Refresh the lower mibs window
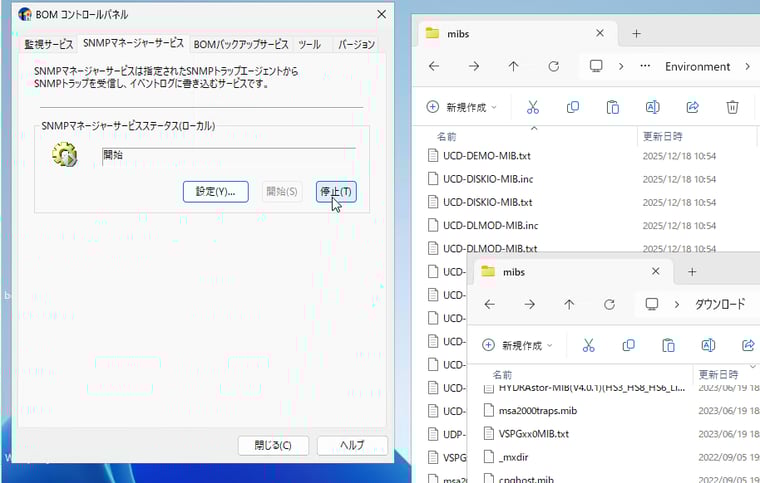The image size is (760, 483). click(609, 305)
